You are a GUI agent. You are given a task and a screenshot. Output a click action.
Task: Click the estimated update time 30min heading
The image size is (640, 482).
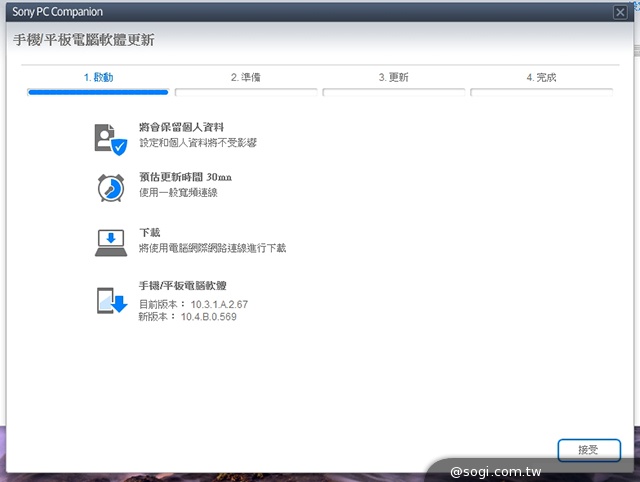point(186,177)
